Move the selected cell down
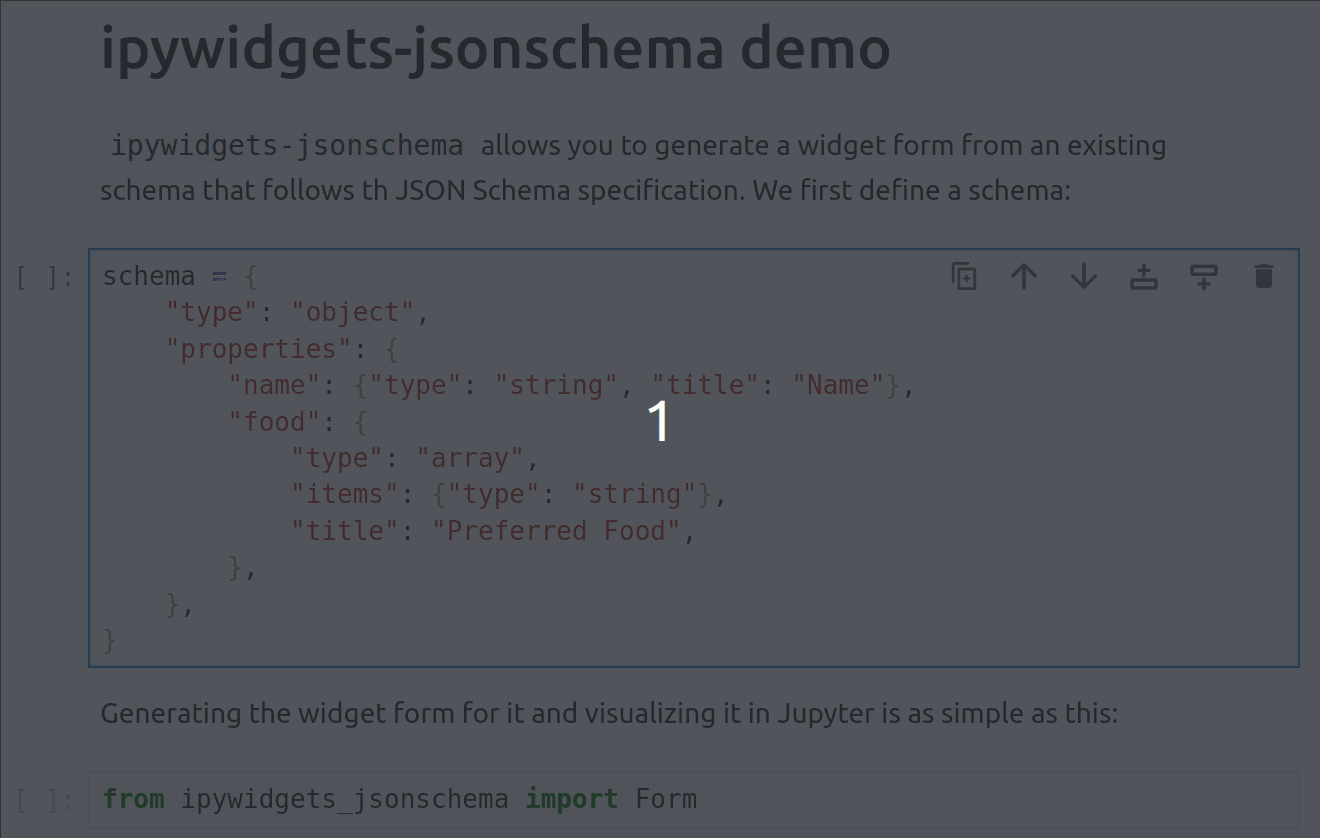This screenshot has width=1320, height=838. click(1084, 276)
